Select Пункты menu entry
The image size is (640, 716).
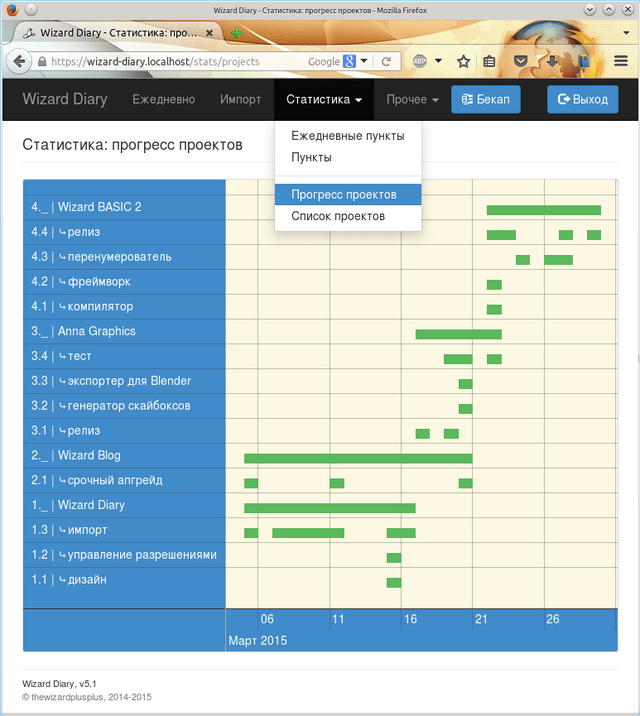click(x=348, y=158)
